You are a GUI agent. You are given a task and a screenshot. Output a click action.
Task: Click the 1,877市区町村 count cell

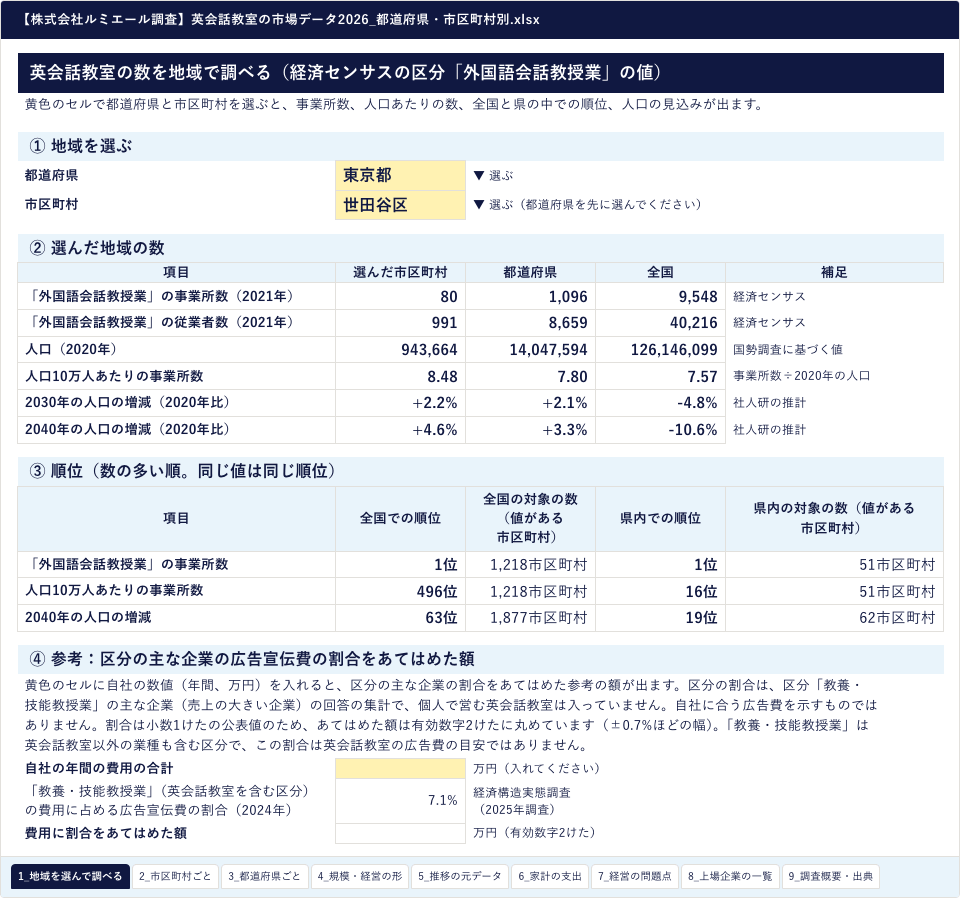point(530,618)
